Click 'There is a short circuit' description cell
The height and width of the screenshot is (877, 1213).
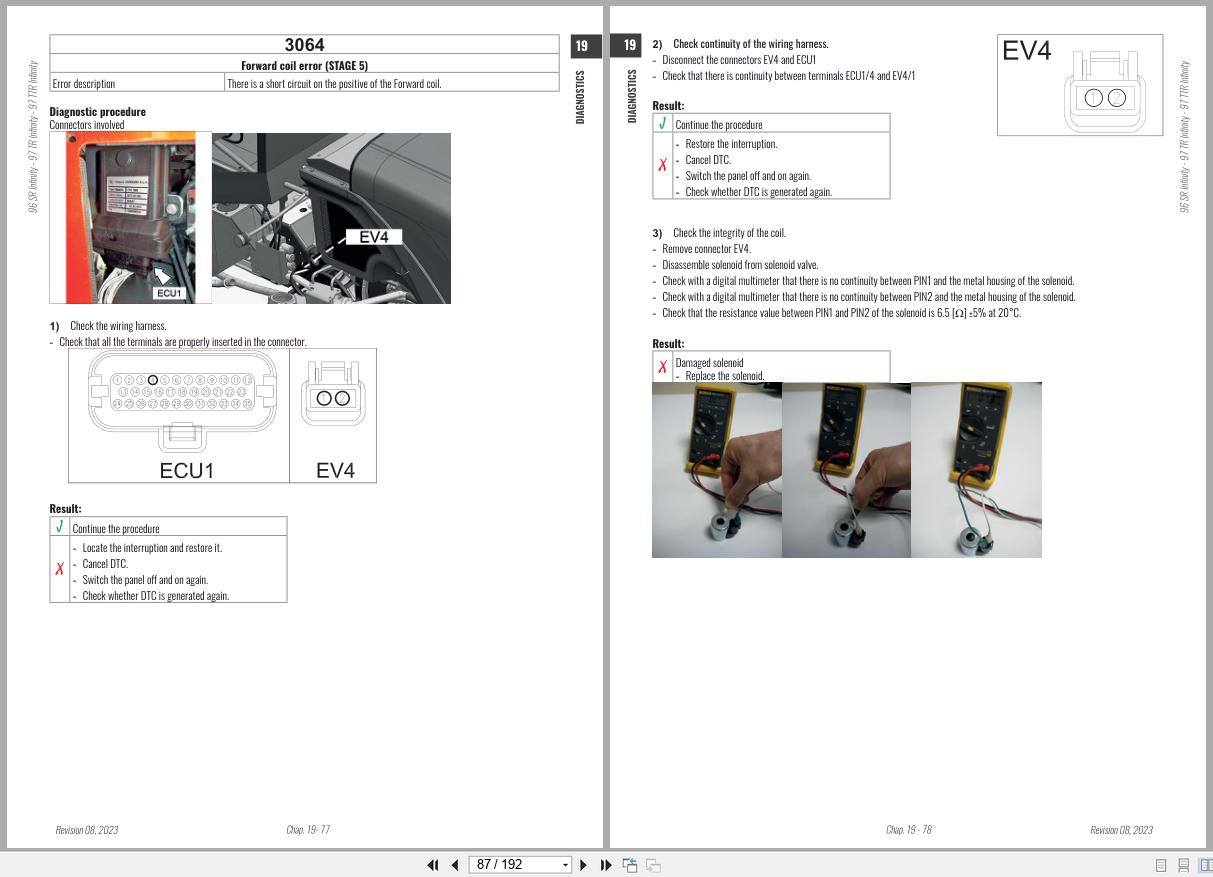pyautogui.click(x=392, y=84)
